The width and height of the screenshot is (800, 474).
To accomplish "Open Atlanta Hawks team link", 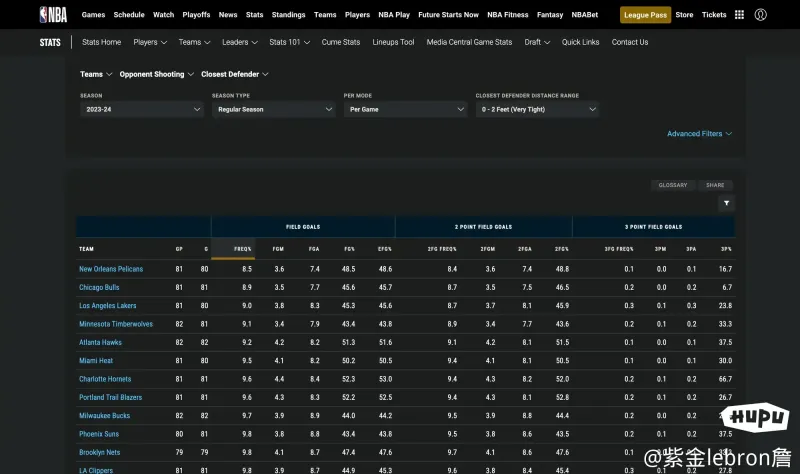I will (101, 342).
